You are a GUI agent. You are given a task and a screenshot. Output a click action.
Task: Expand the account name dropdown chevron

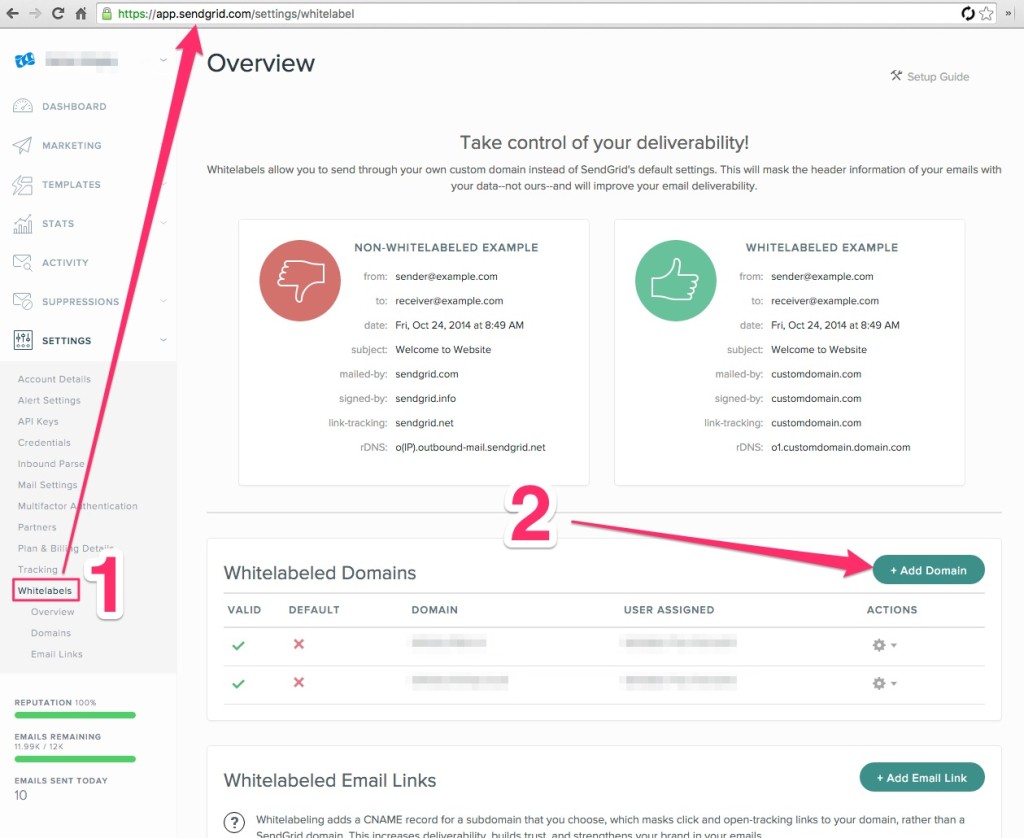pos(163,60)
